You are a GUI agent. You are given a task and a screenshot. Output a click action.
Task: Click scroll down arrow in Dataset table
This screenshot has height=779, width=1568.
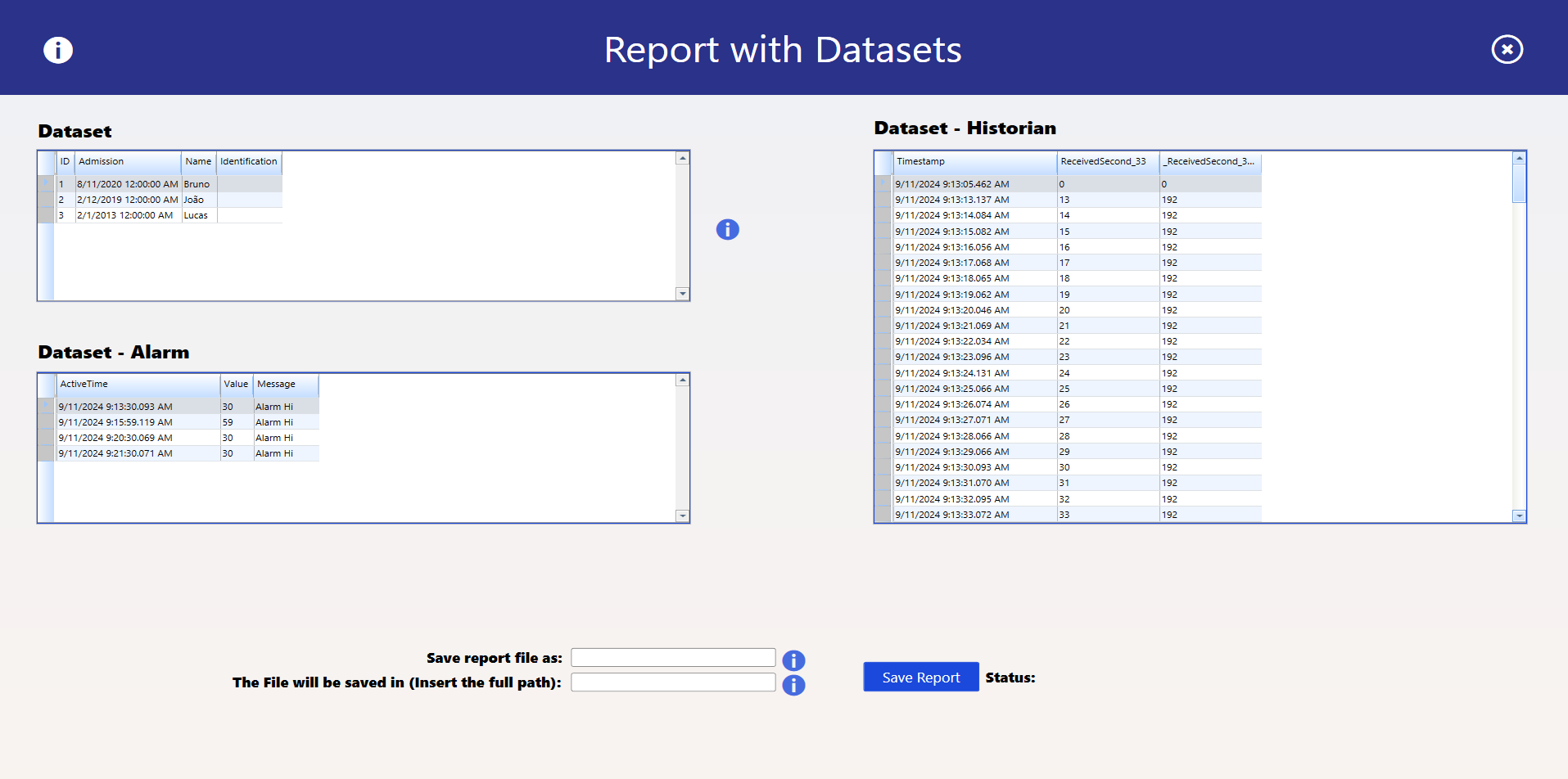tap(682, 294)
